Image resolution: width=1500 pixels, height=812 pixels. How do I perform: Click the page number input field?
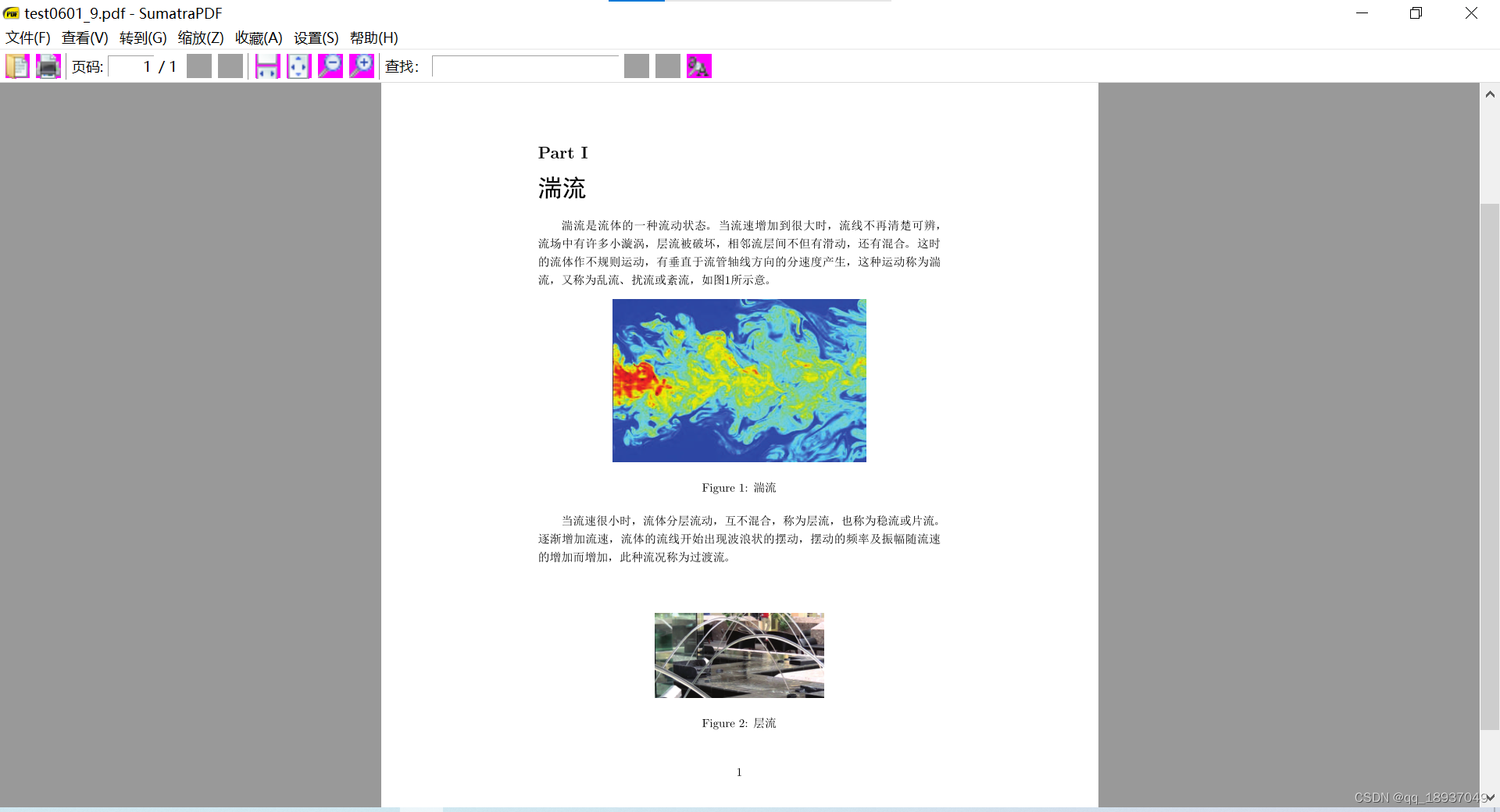(x=131, y=66)
